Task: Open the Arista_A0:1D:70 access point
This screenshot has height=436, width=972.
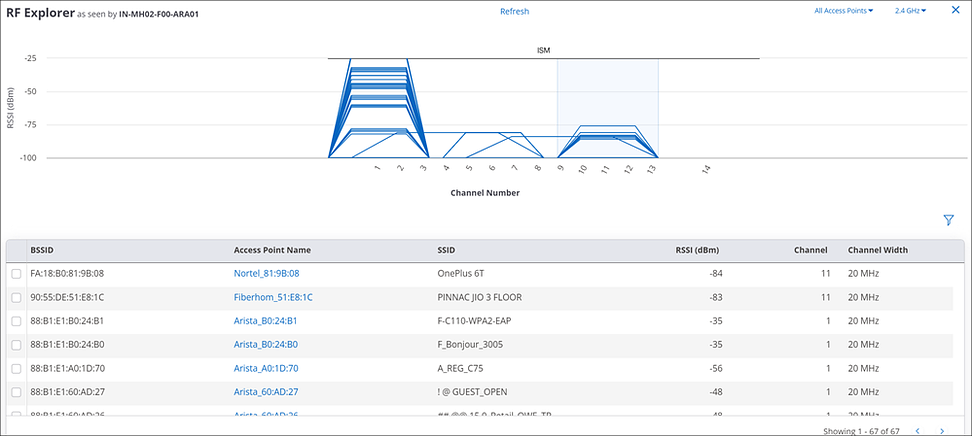Action: coord(266,368)
